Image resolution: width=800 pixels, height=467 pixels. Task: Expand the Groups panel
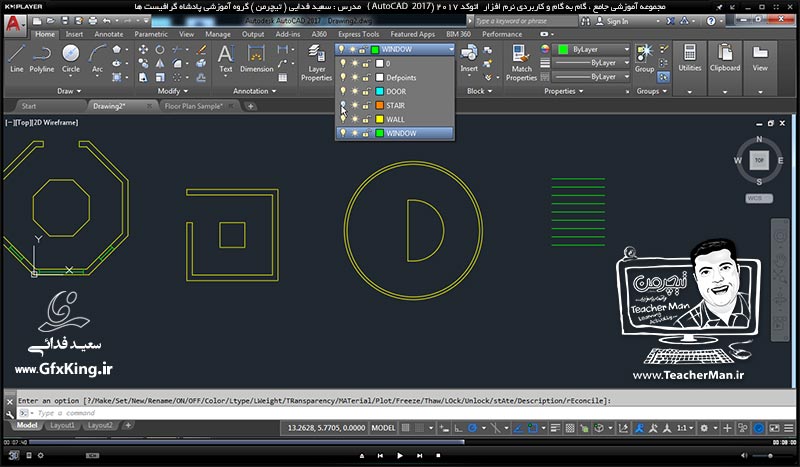(652, 91)
